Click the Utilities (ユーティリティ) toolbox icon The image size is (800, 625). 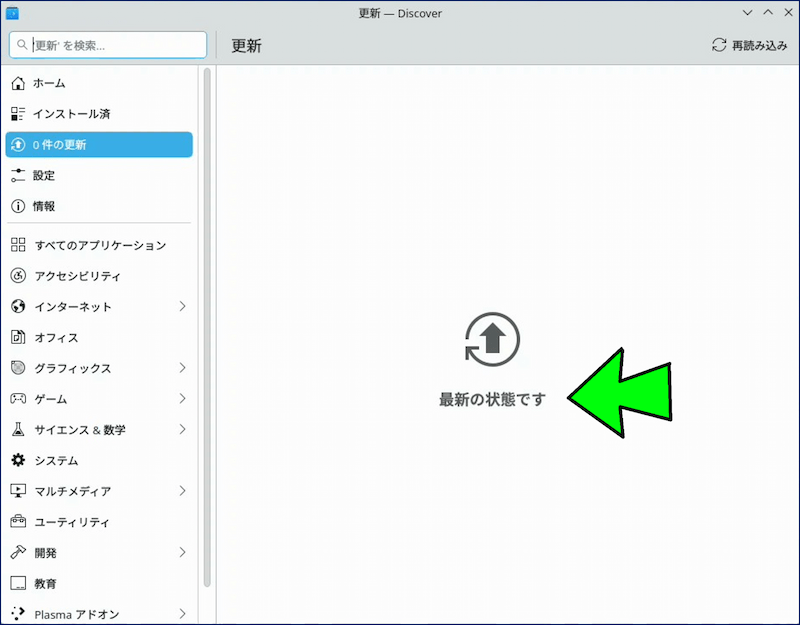(18, 522)
